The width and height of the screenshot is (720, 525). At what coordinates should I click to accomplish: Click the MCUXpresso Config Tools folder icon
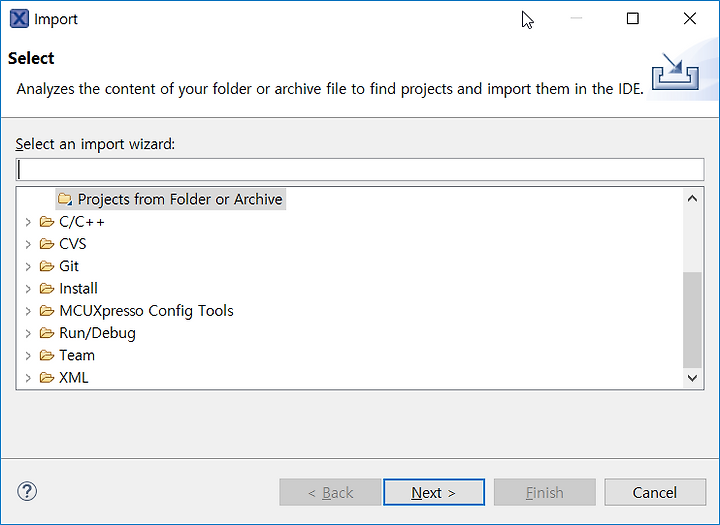tap(46, 311)
